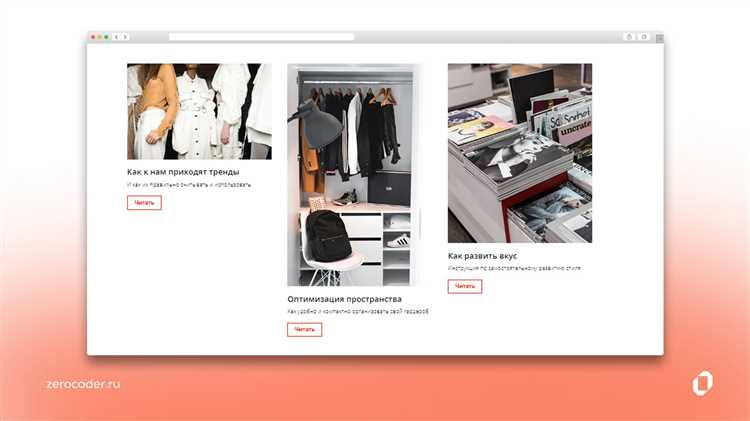Close the browser window with red button
The image size is (750, 421).
point(93,37)
